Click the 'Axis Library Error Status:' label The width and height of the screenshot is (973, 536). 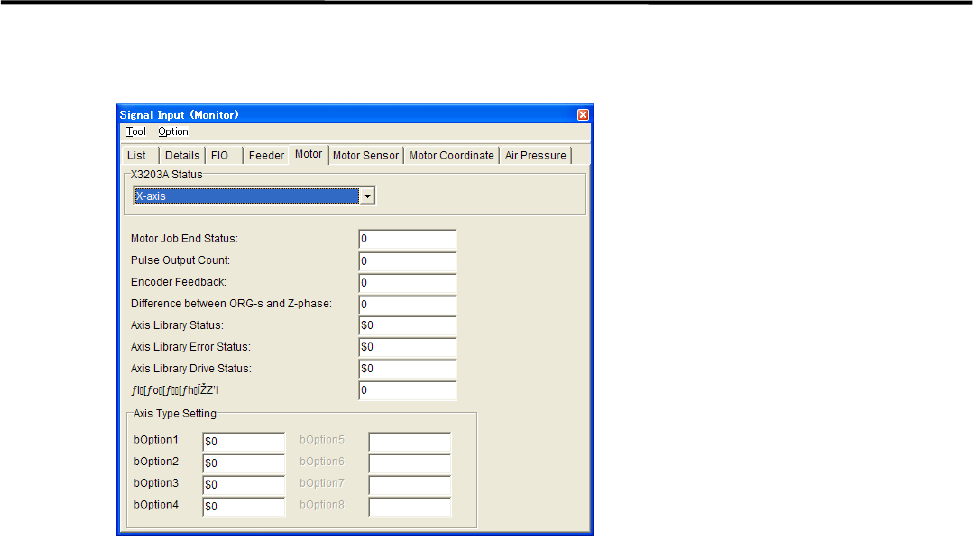click(x=191, y=347)
